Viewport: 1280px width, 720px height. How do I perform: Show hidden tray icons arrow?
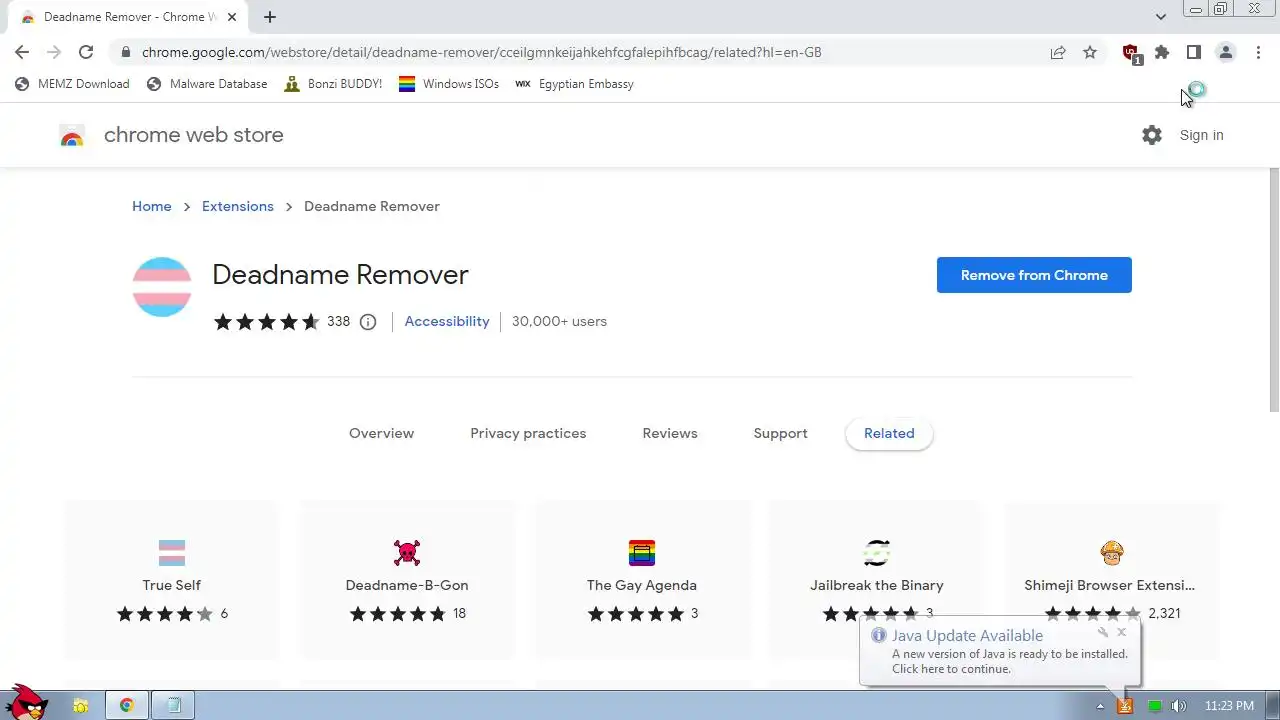click(x=1100, y=706)
